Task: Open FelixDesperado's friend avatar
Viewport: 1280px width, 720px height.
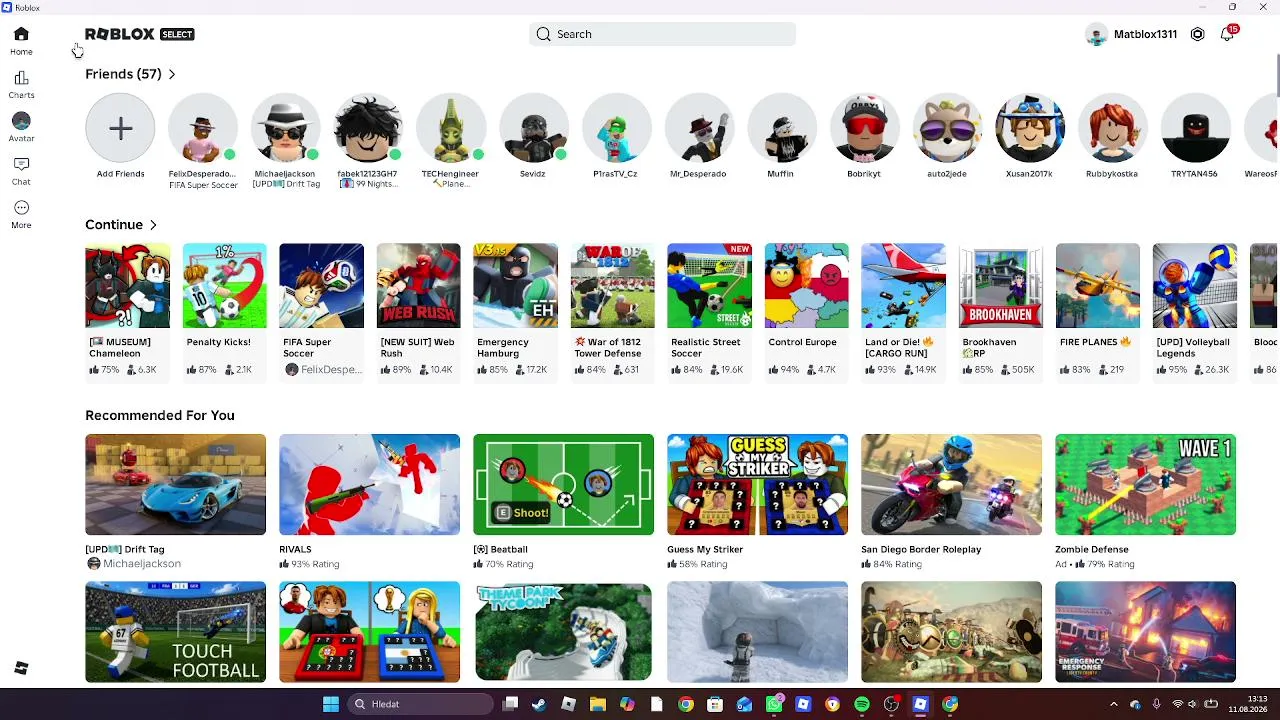Action: pyautogui.click(x=203, y=128)
